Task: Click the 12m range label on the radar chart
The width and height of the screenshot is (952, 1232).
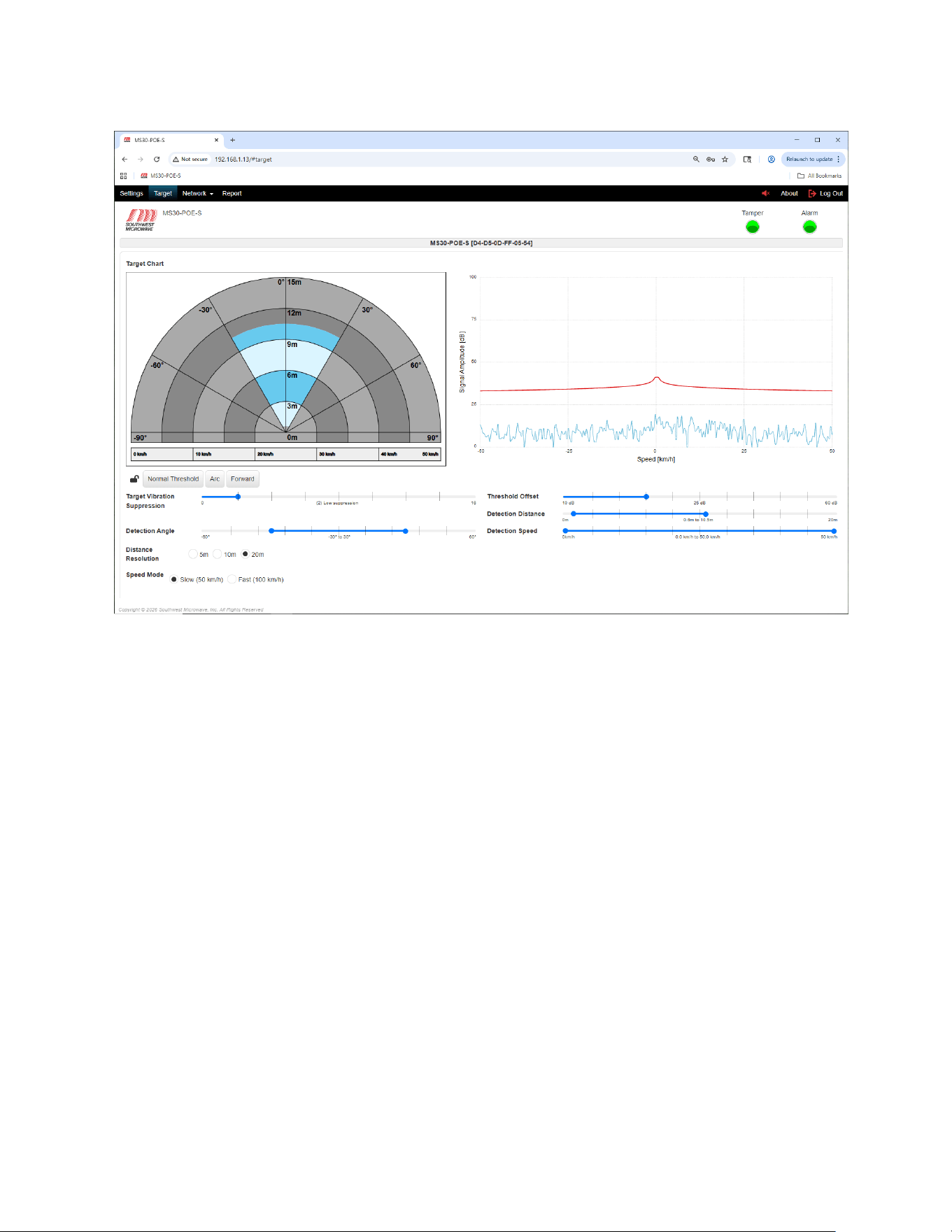Action: [294, 313]
